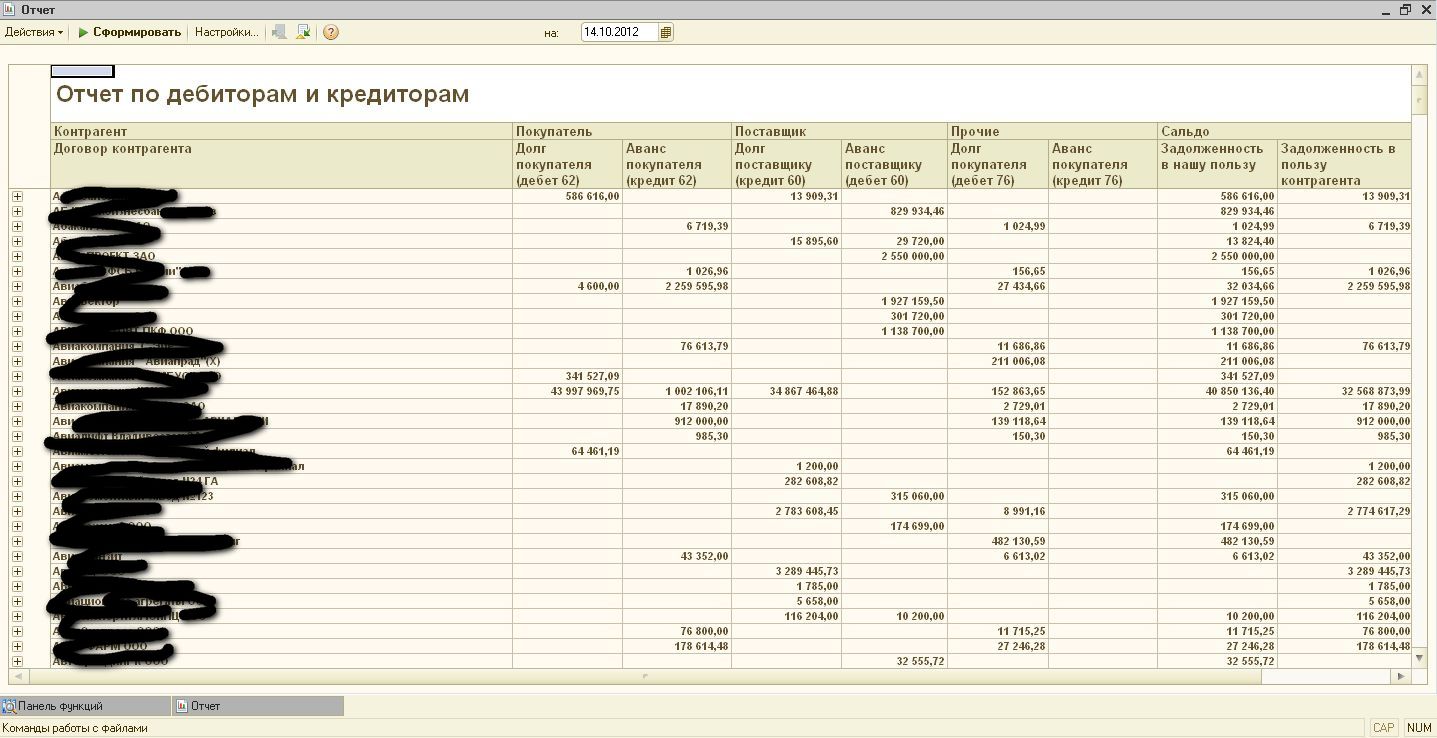
Task: Click the CAP indicator in the status bar
Action: tap(1383, 728)
